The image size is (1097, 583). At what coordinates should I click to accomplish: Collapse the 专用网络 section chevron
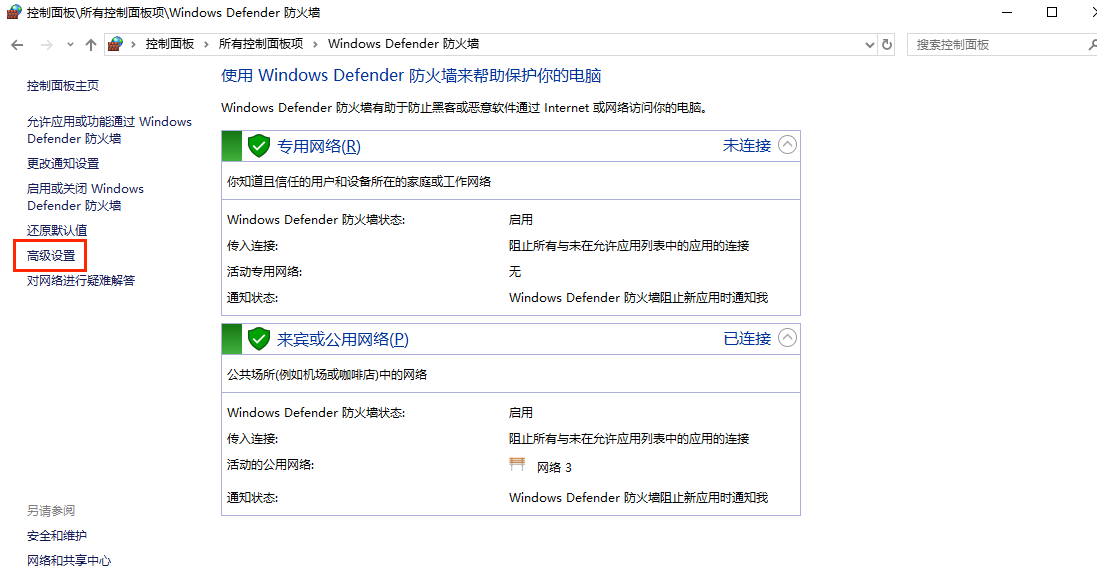point(788,145)
